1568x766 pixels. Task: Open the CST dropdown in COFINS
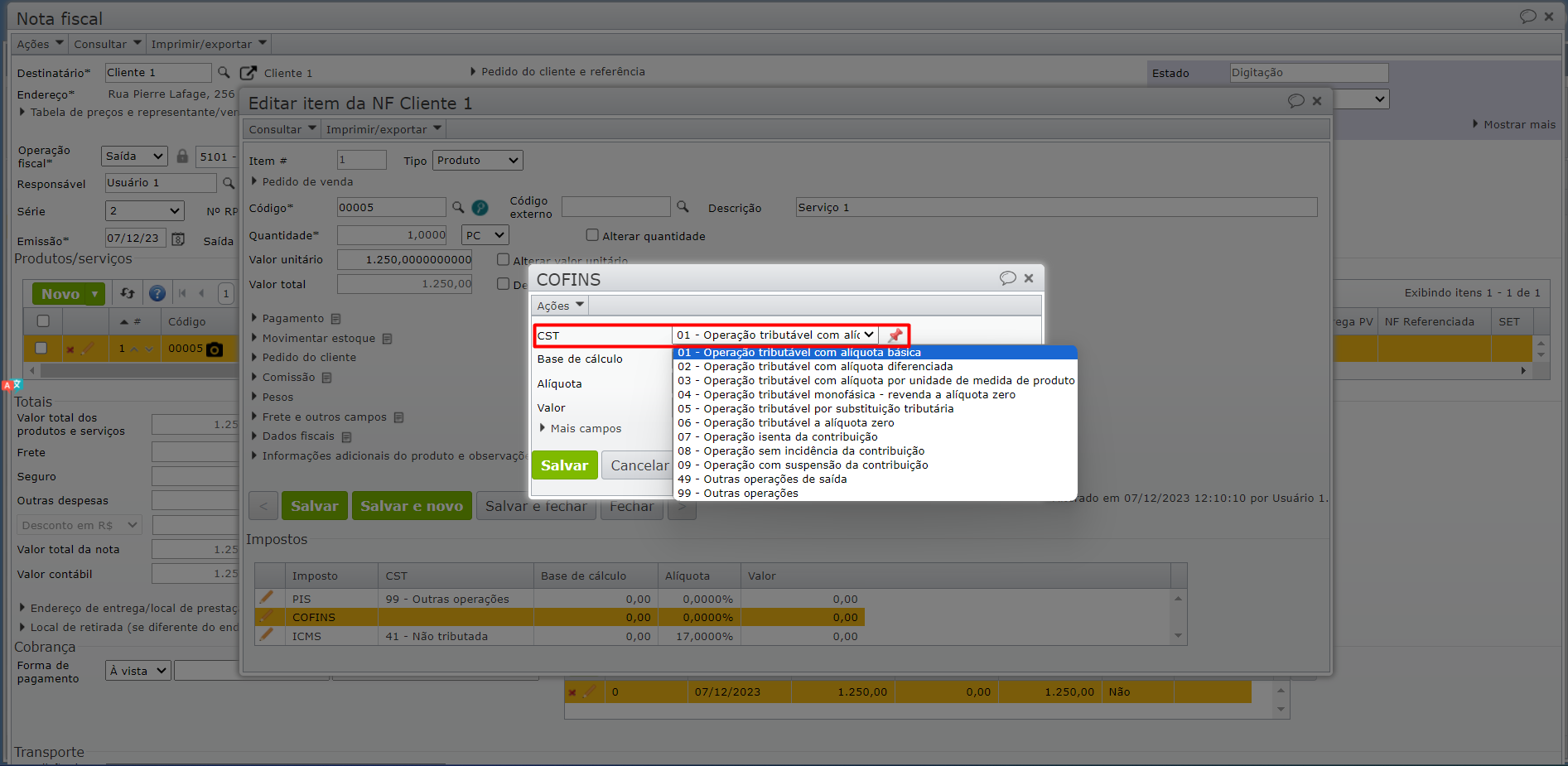click(x=775, y=335)
